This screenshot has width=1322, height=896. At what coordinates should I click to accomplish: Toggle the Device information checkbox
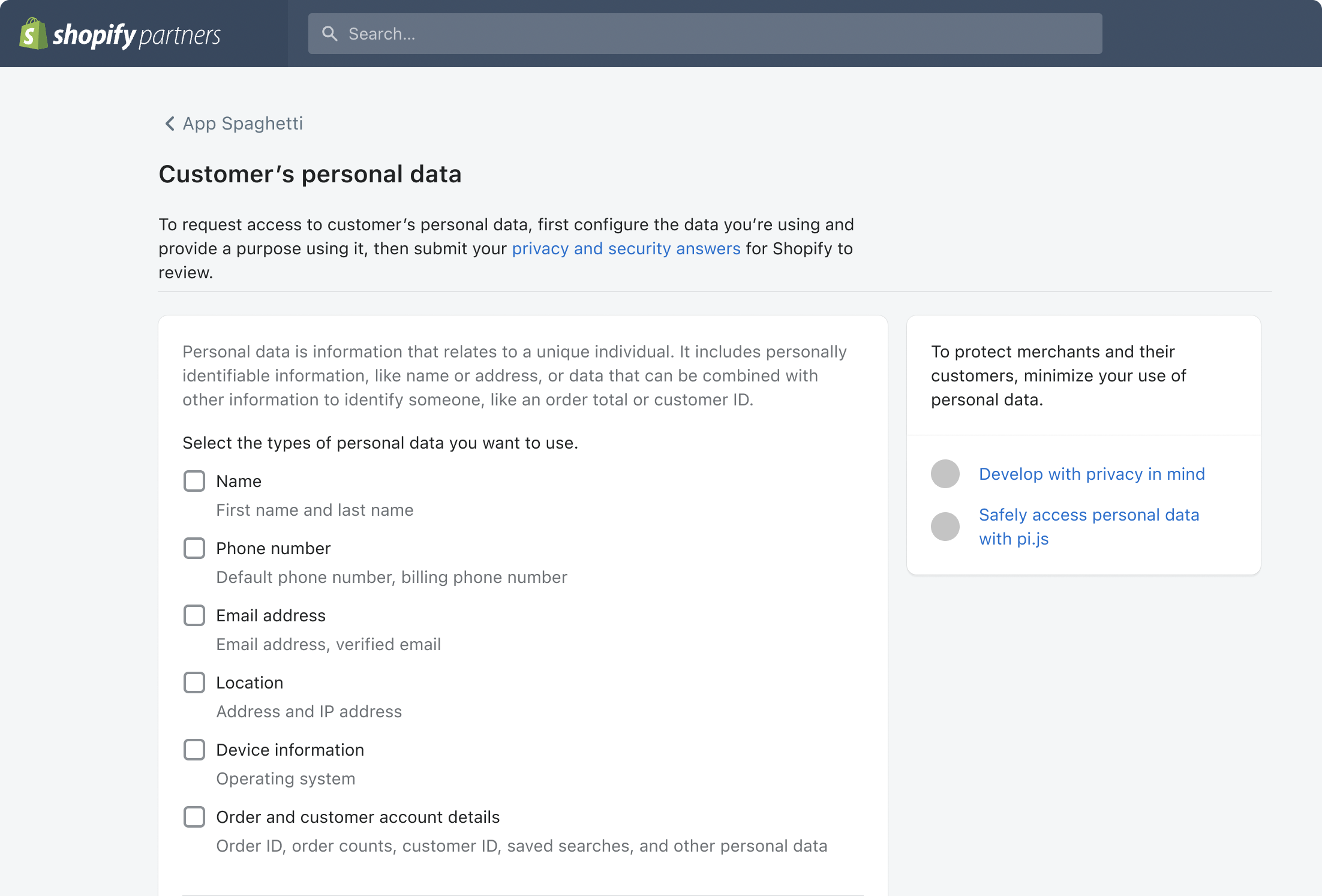(194, 750)
